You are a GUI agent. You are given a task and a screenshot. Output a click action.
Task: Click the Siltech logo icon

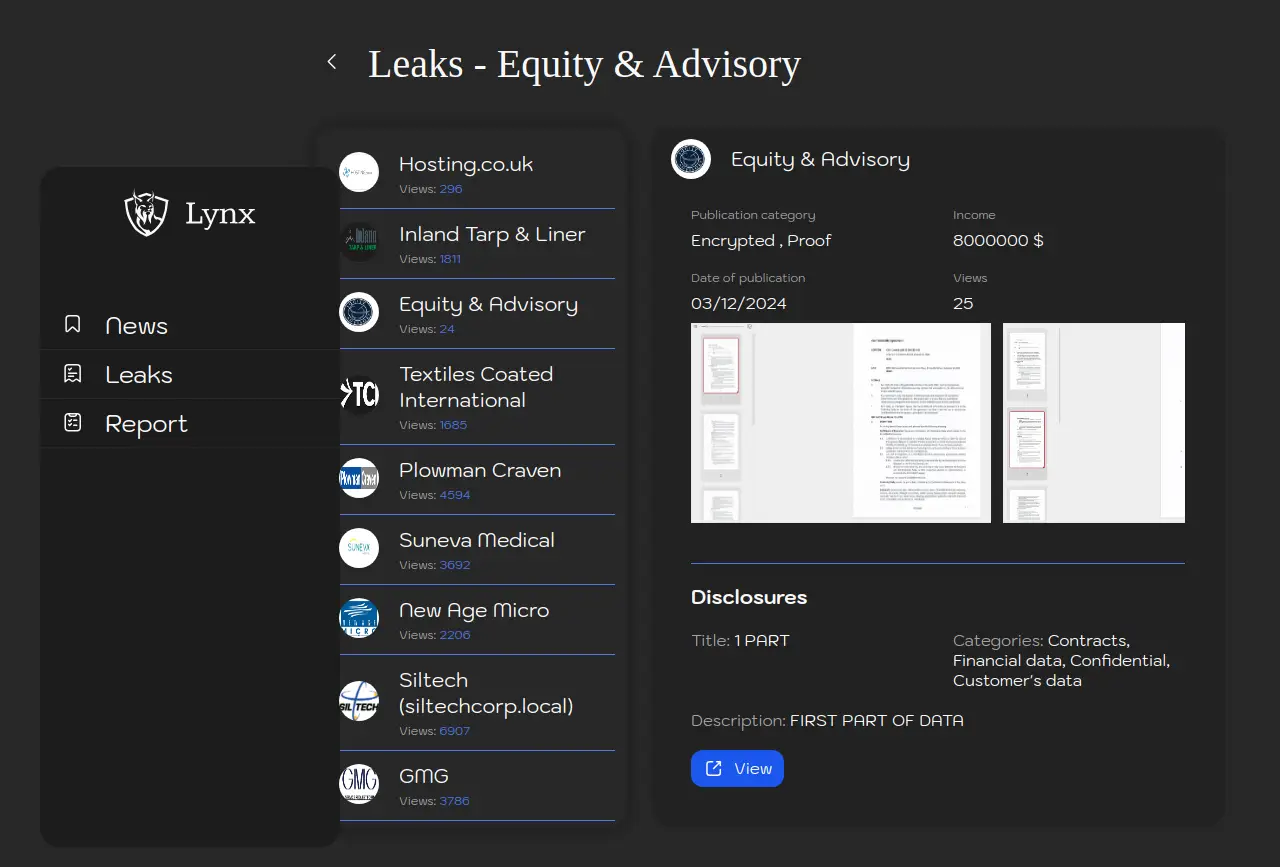359,700
